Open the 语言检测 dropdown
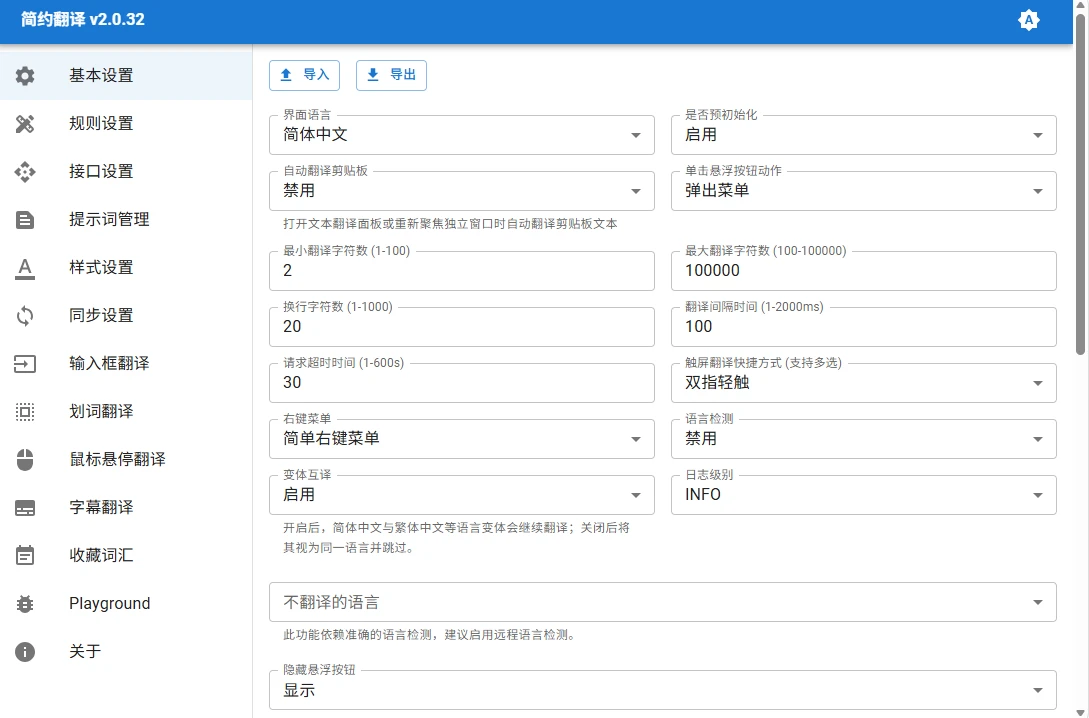Image resolution: width=1089 pixels, height=718 pixels. 863,439
